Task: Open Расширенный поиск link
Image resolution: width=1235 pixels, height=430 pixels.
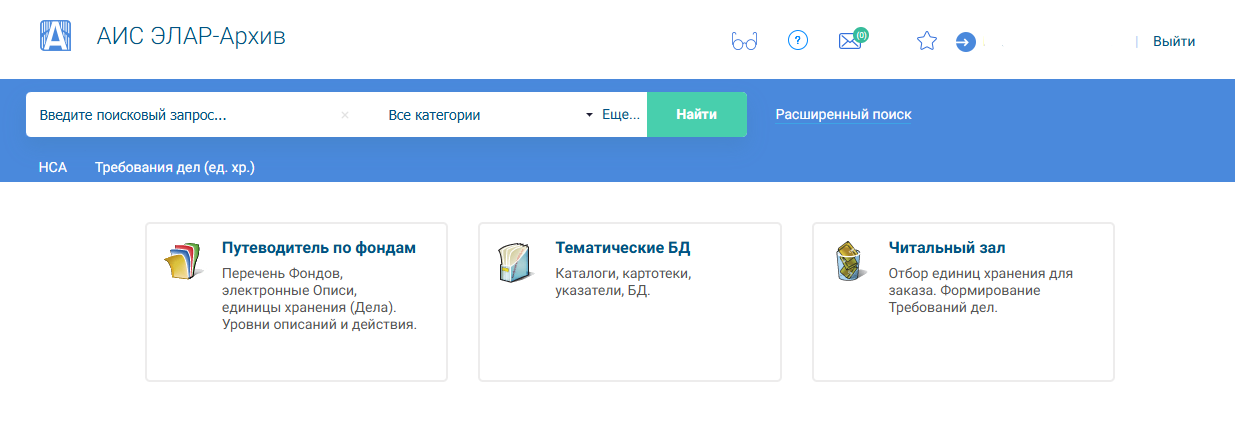Action: [843, 114]
